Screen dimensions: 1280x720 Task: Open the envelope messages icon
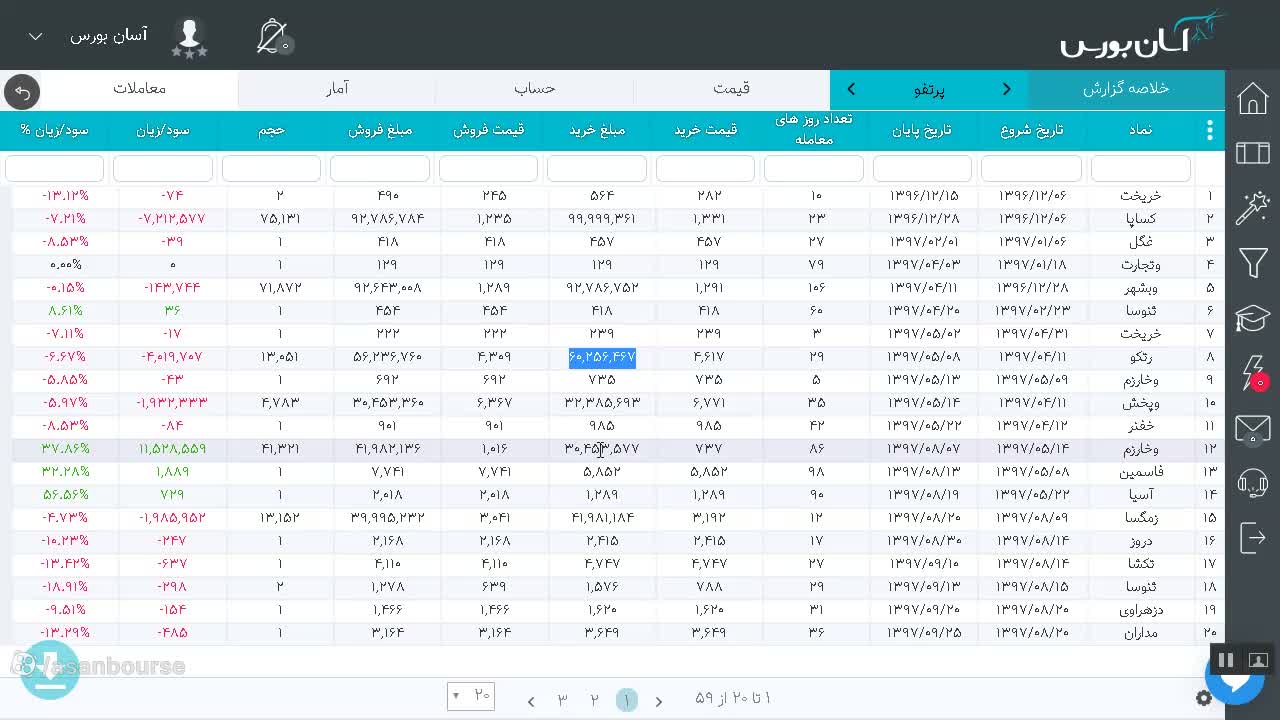click(x=1252, y=428)
